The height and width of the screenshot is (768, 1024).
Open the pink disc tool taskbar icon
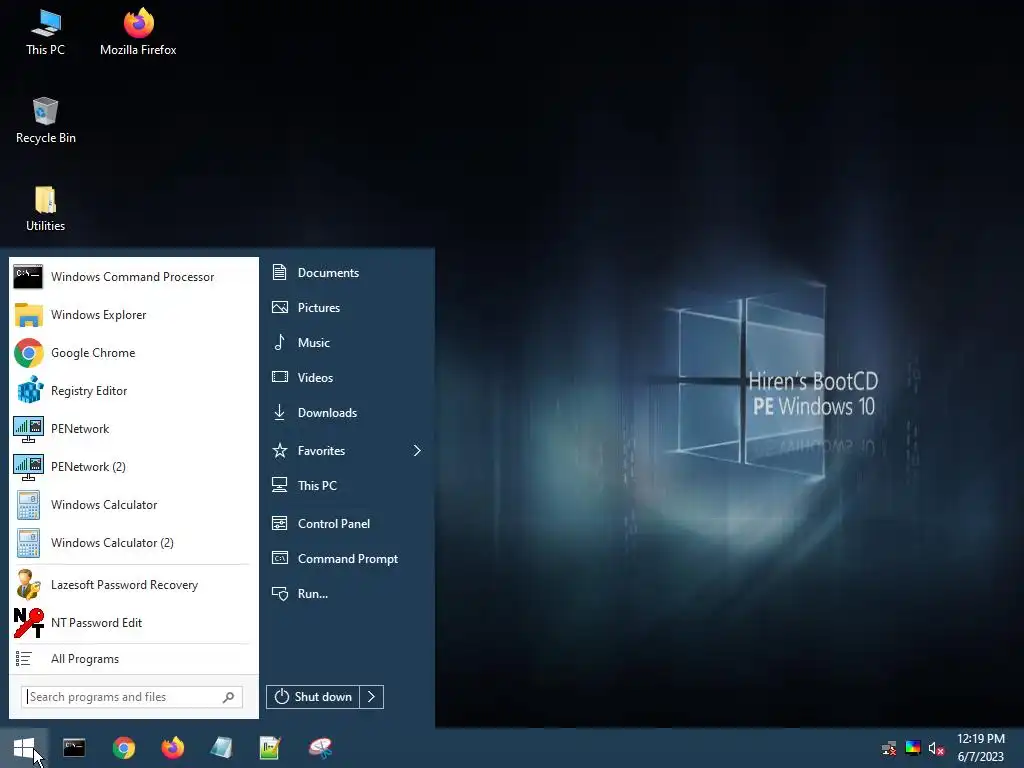(320, 748)
